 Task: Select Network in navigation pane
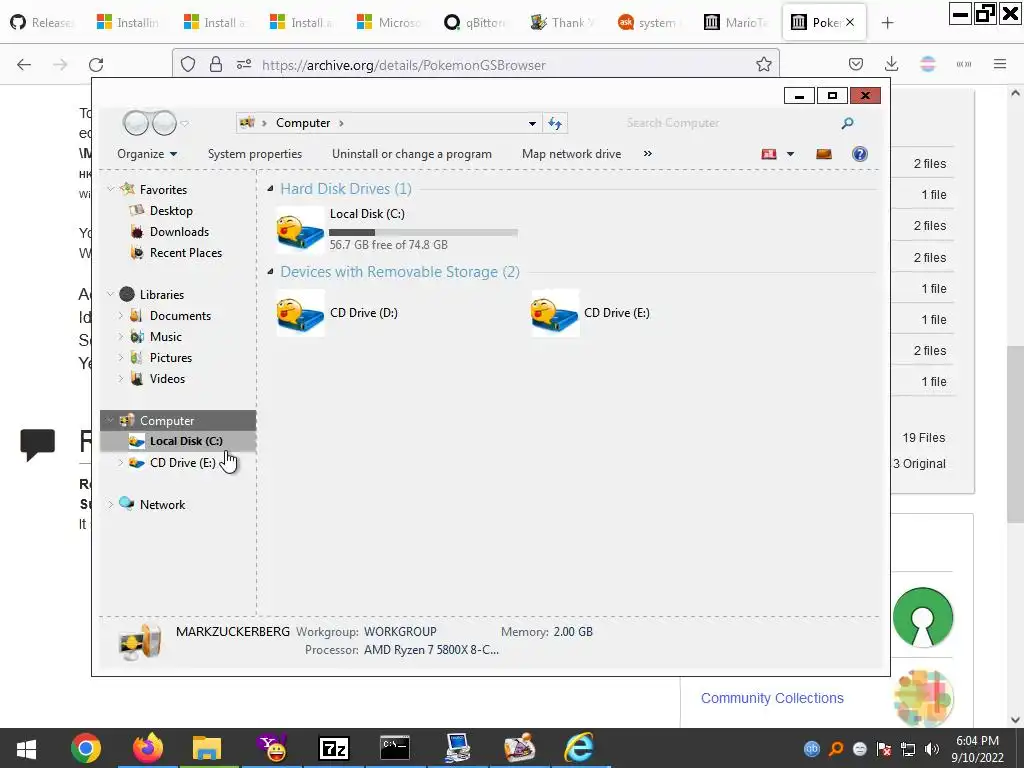tap(162, 505)
